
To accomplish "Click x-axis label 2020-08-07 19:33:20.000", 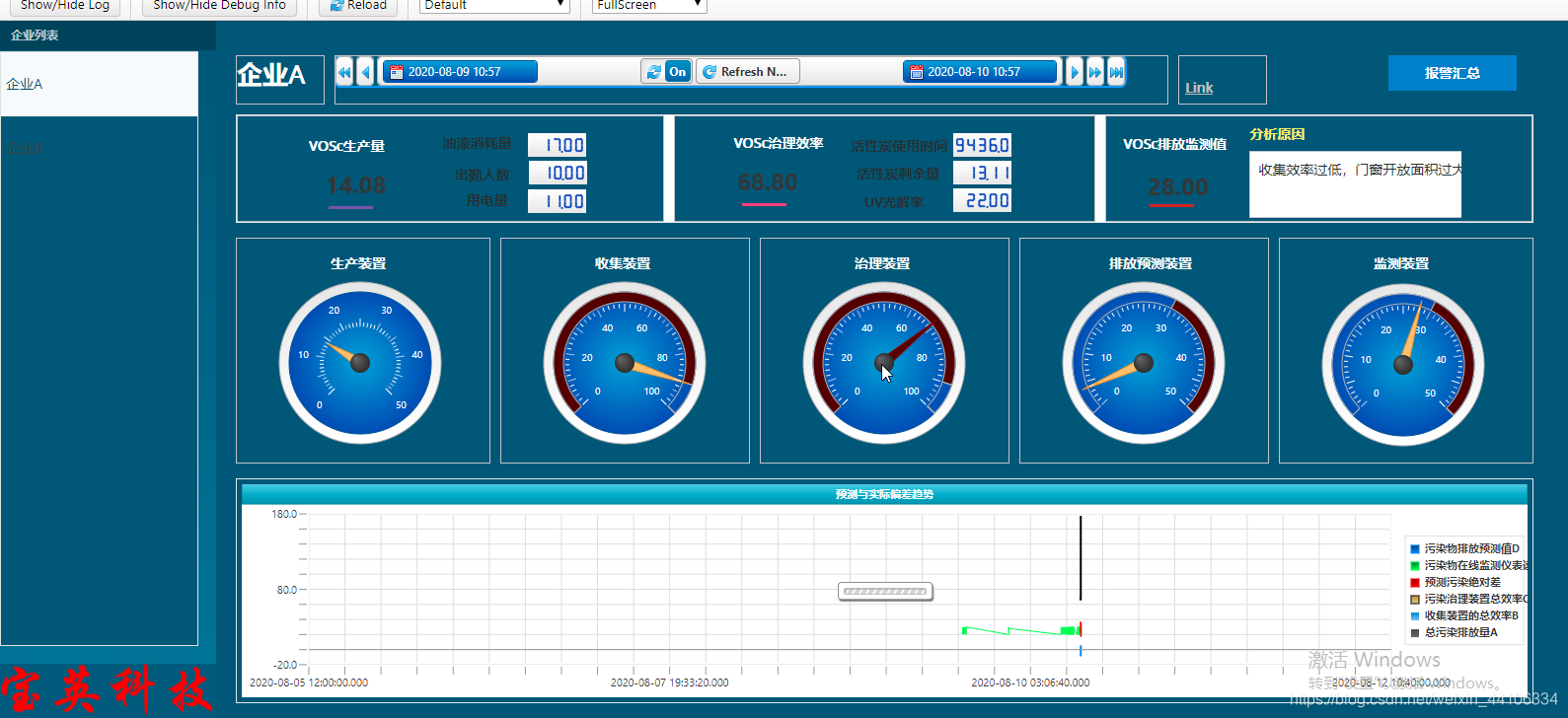I will 669,682.
